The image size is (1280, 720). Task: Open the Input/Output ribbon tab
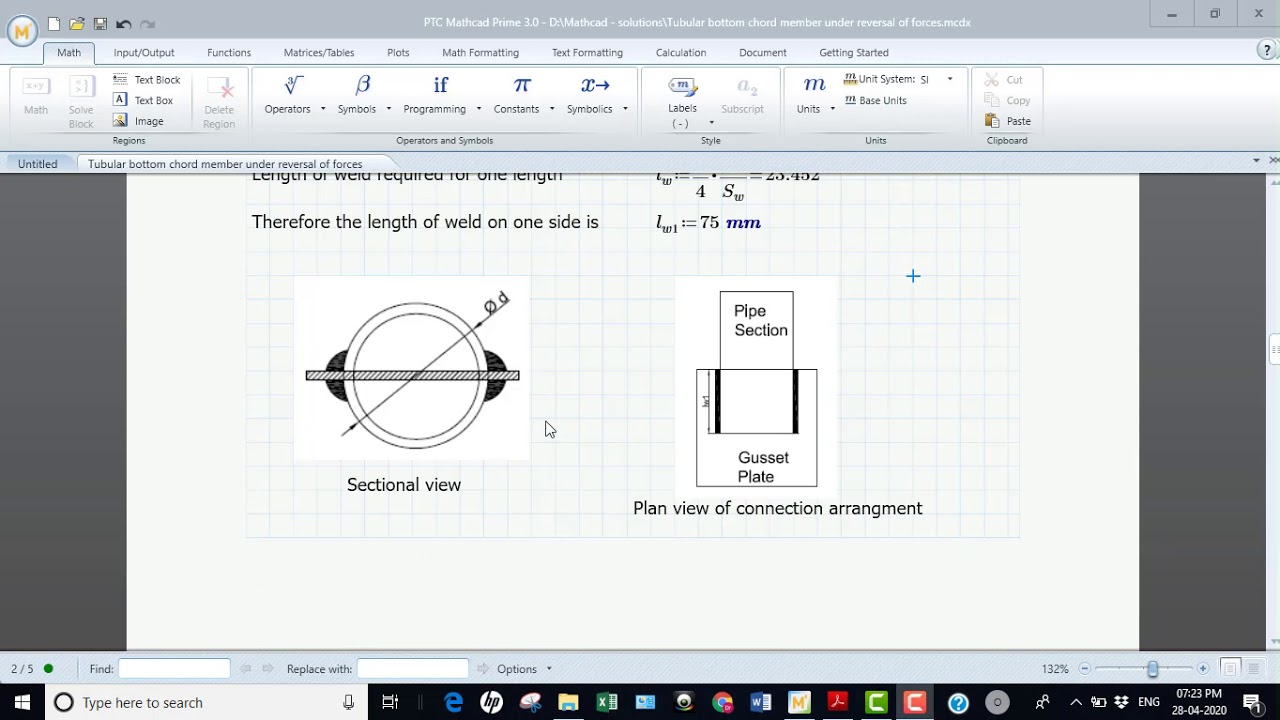tap(144, 52)
